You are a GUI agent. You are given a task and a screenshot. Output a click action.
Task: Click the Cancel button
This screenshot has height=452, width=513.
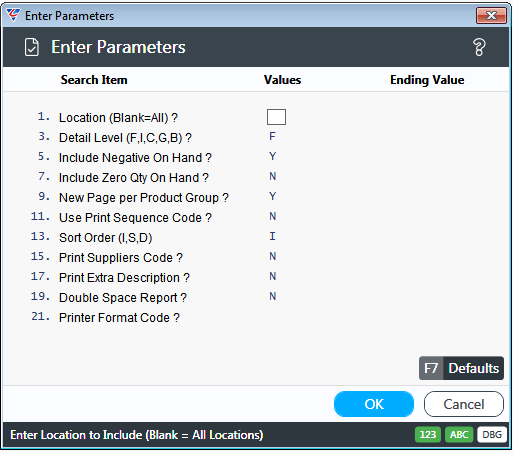464,404
